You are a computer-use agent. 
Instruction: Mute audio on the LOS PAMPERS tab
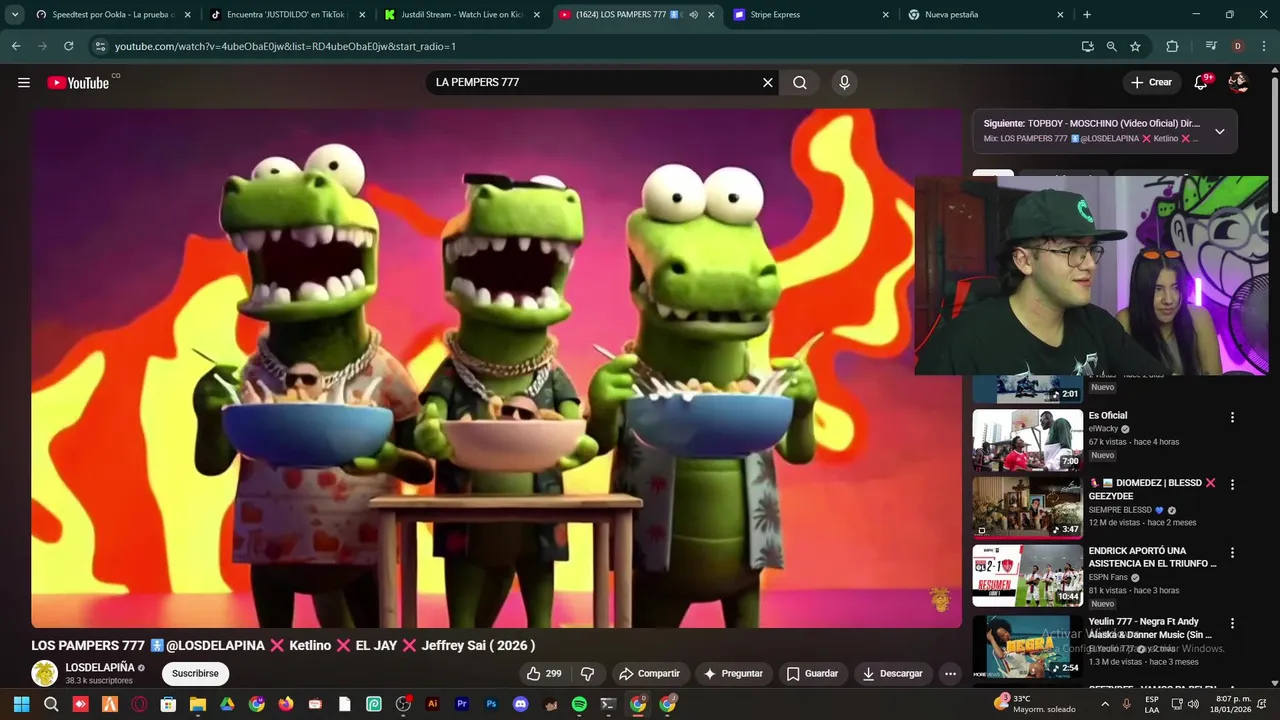pyautogui.click(x=693, y=15)
